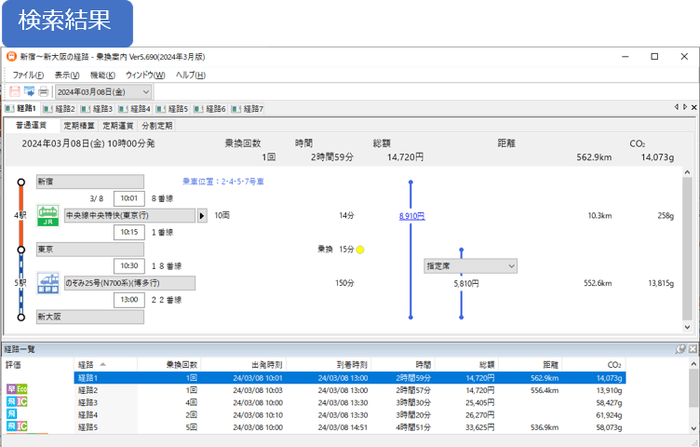Click the 10:01 departure time field
Viewport: 700px width, 447px height.
[x=129, y=198]
